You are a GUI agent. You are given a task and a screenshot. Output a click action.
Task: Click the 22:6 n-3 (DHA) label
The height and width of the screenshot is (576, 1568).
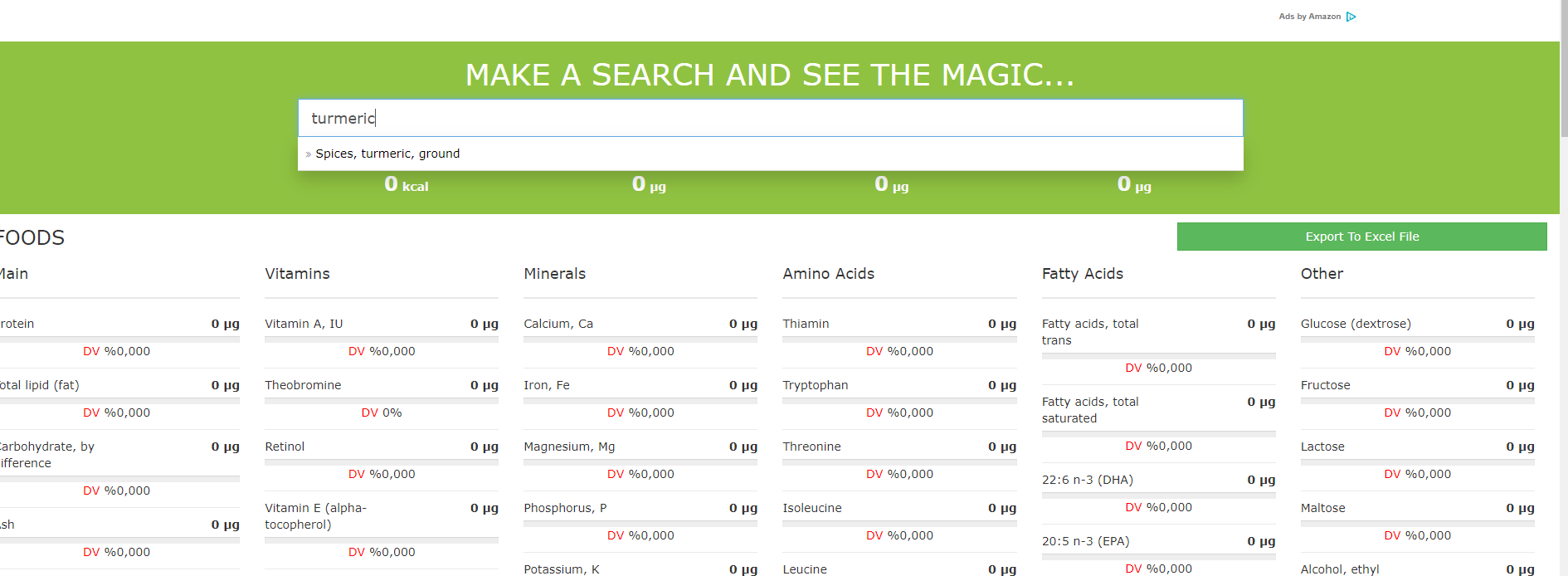[x=1087, y=480]
